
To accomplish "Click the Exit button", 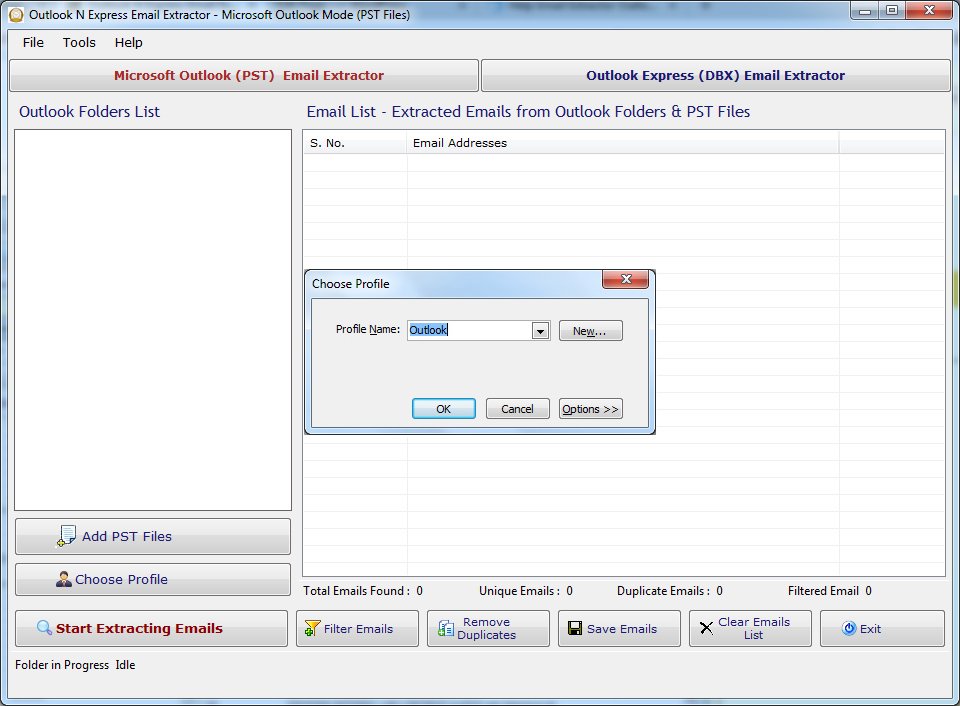I will coord(882,628).
